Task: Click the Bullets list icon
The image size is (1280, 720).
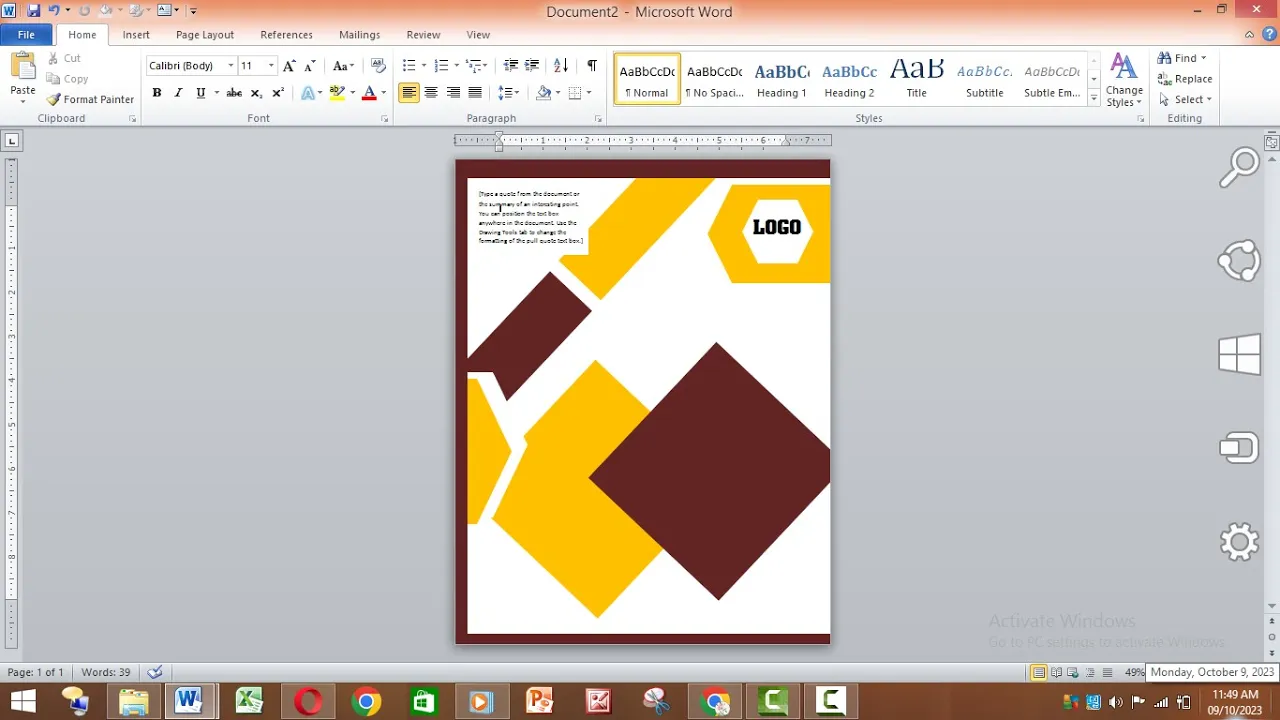Action: pos(409,66)
